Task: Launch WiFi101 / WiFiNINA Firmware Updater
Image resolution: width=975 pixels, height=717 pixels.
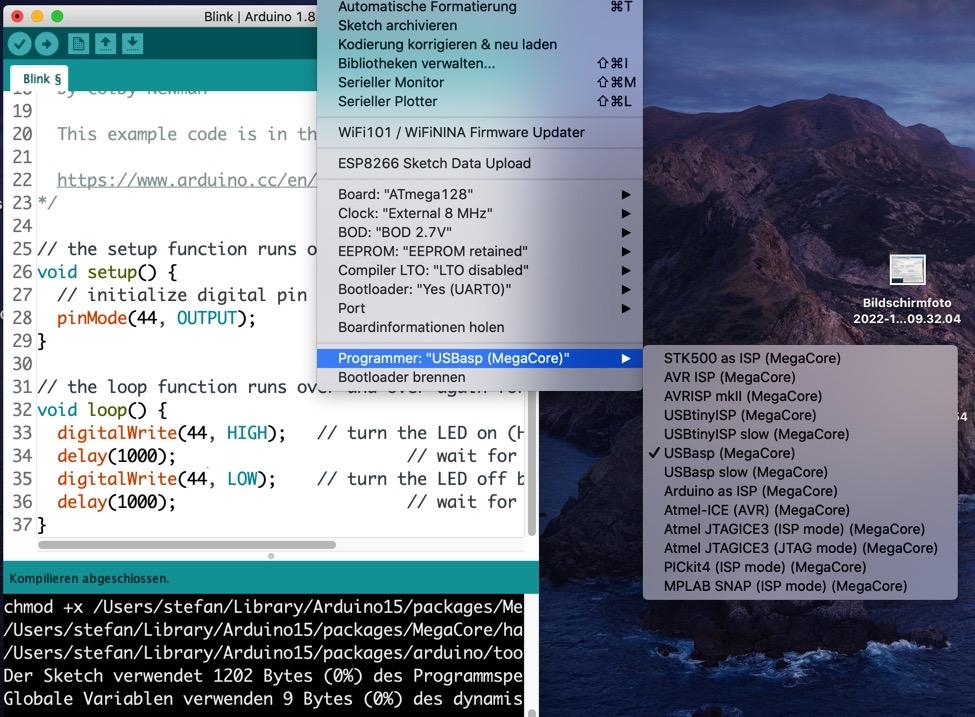Action: point(479,132)
